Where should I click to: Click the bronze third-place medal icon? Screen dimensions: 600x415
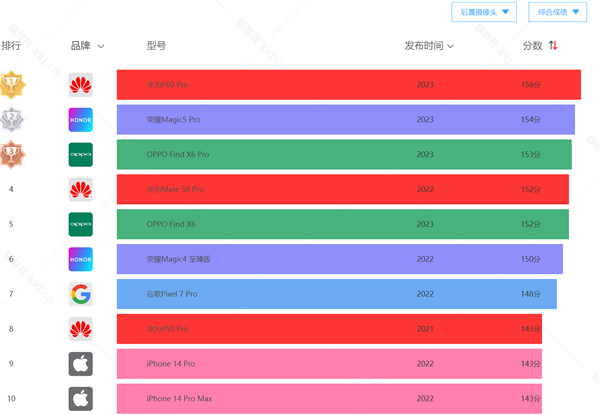[12, 155]
